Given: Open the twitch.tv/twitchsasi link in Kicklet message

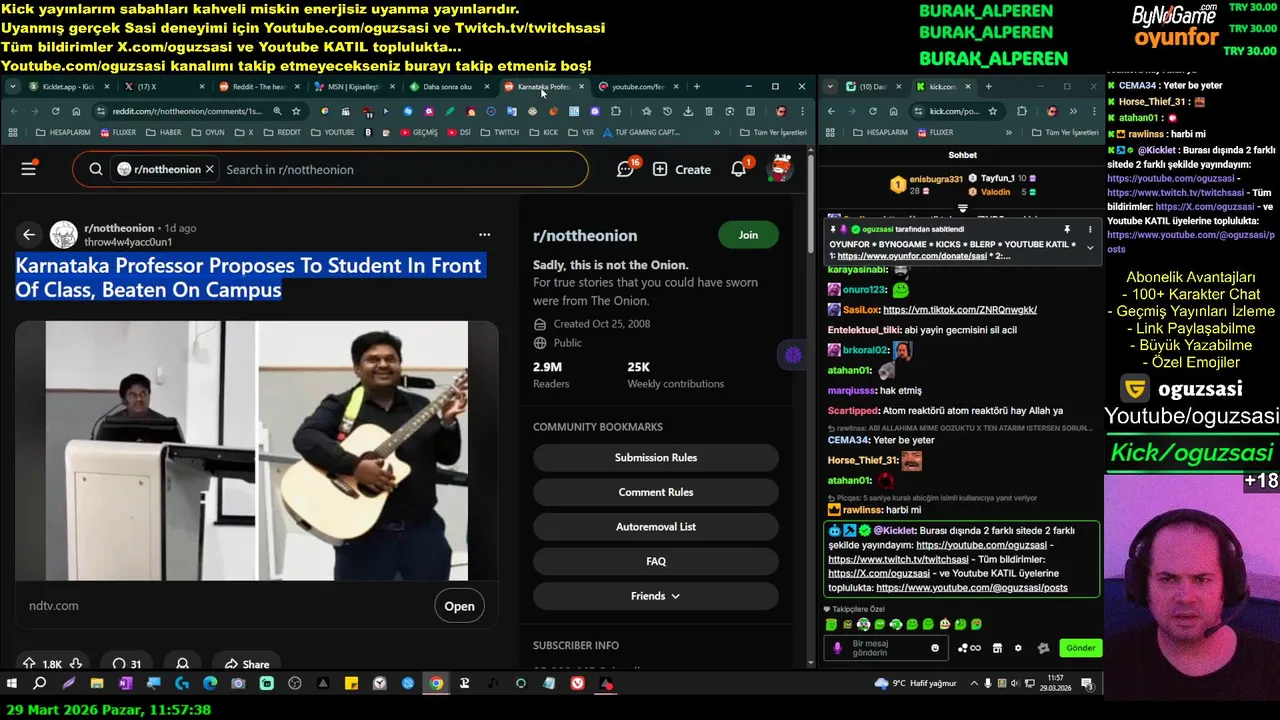Looking at the screenshot, I should tap(898, 560).
